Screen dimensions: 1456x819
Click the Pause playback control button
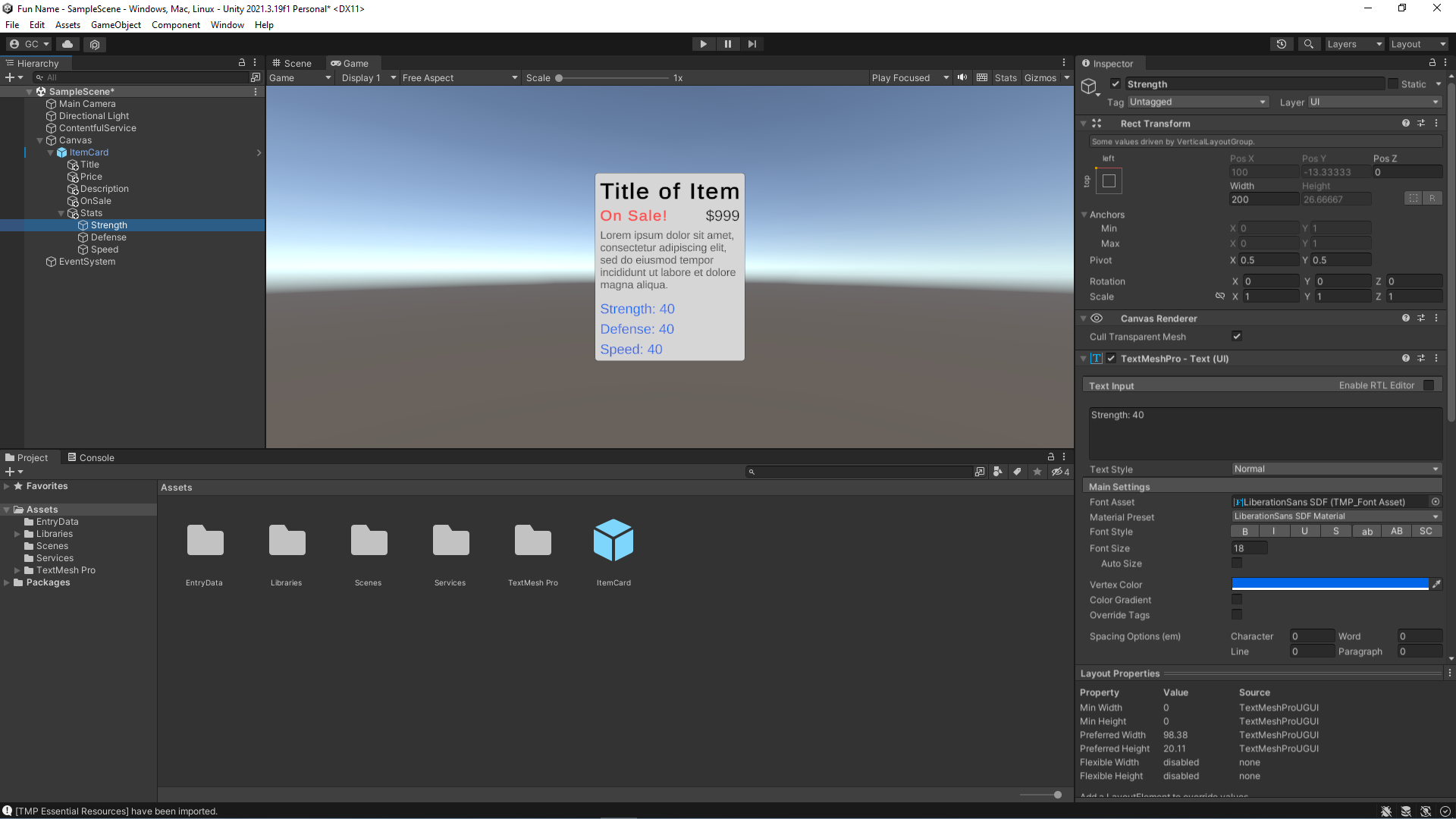click(727, 44)
